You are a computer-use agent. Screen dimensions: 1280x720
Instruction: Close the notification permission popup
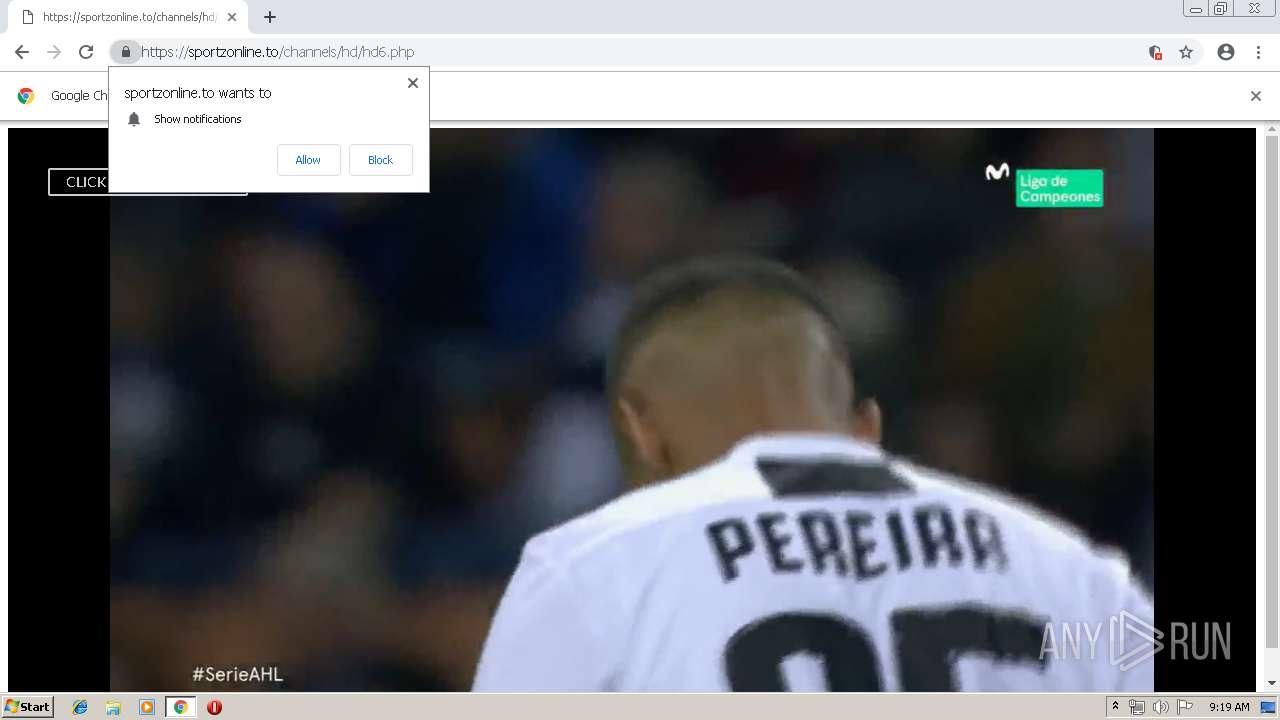[x=412, y=83]
